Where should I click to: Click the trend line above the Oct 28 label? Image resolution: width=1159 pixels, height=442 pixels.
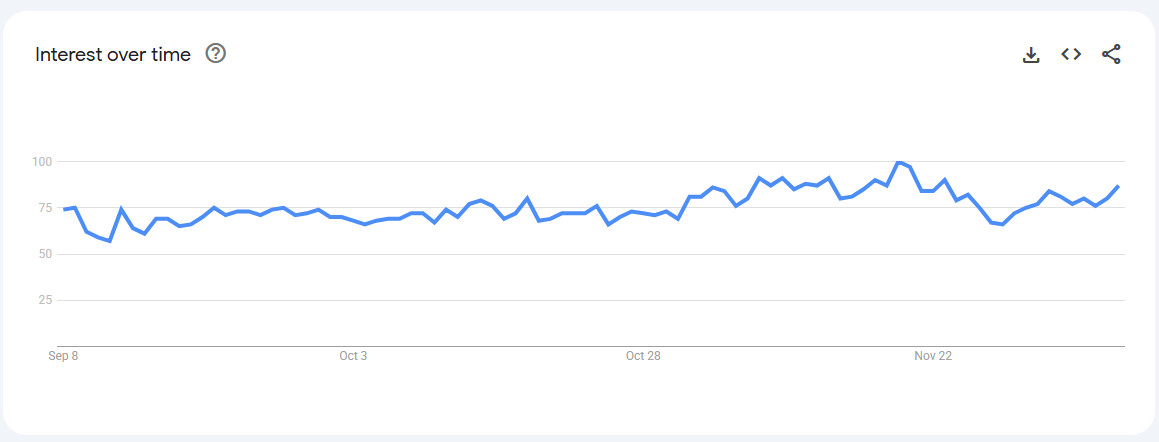[x=643, y=213]
